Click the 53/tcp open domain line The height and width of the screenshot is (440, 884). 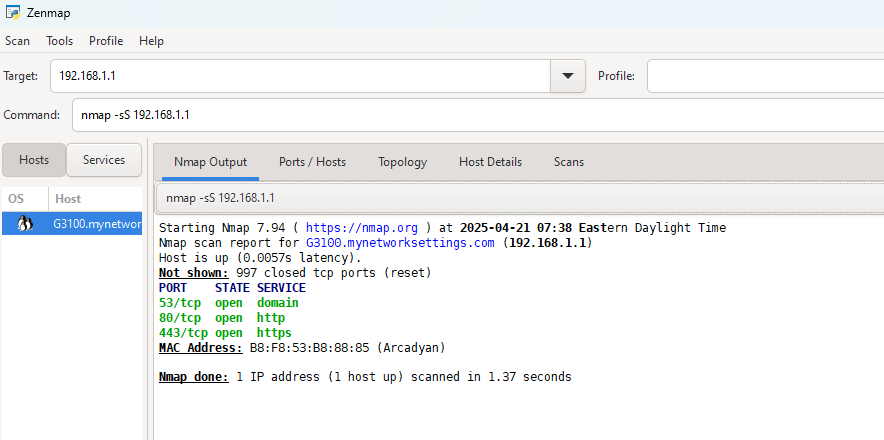229,303
